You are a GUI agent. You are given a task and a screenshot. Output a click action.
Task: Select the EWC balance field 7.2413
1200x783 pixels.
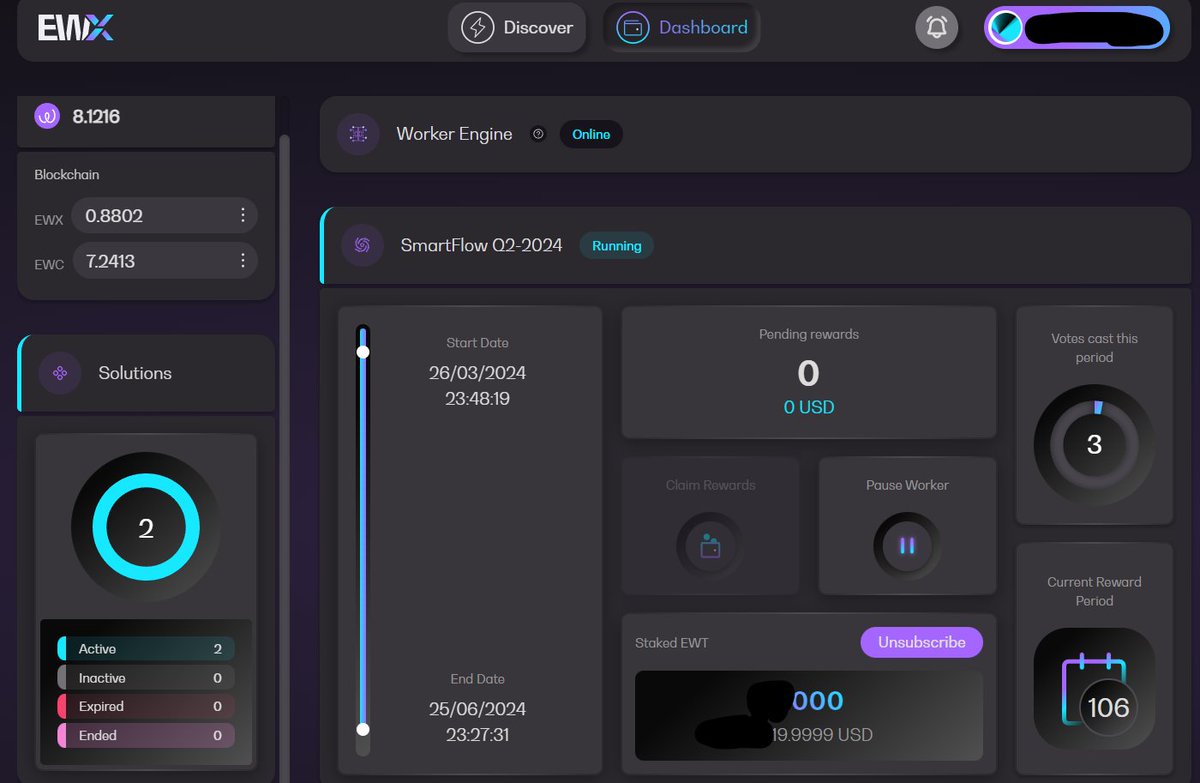click(x=165, y=261)
